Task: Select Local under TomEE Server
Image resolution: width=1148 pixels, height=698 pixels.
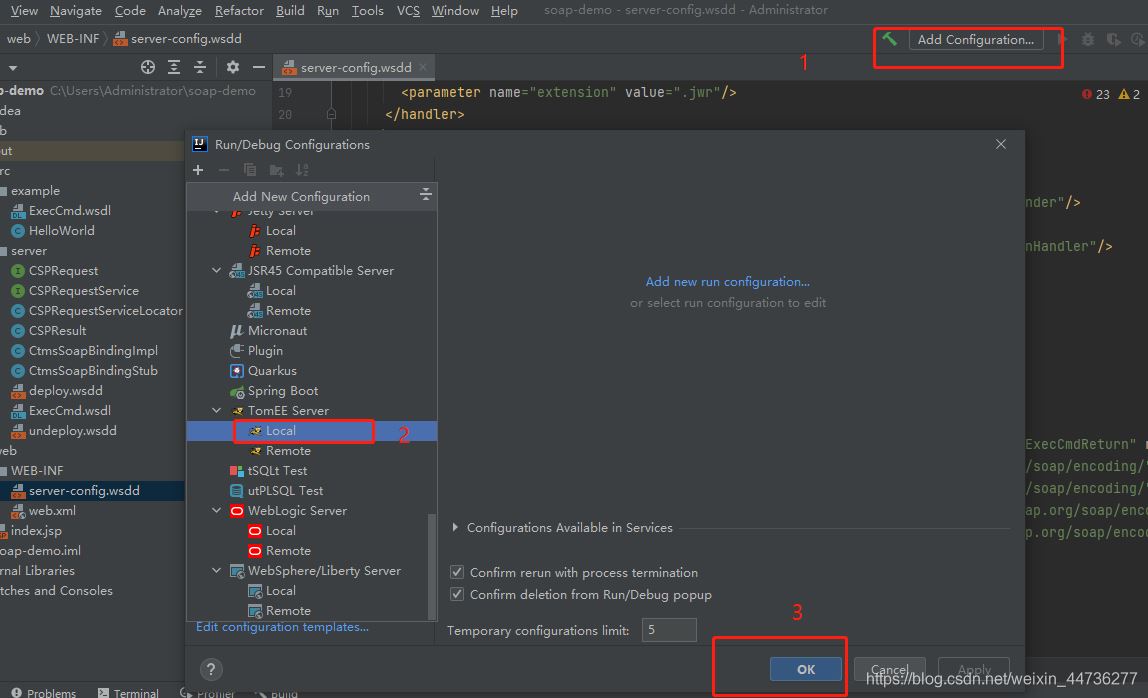Action: pos(281,431)
